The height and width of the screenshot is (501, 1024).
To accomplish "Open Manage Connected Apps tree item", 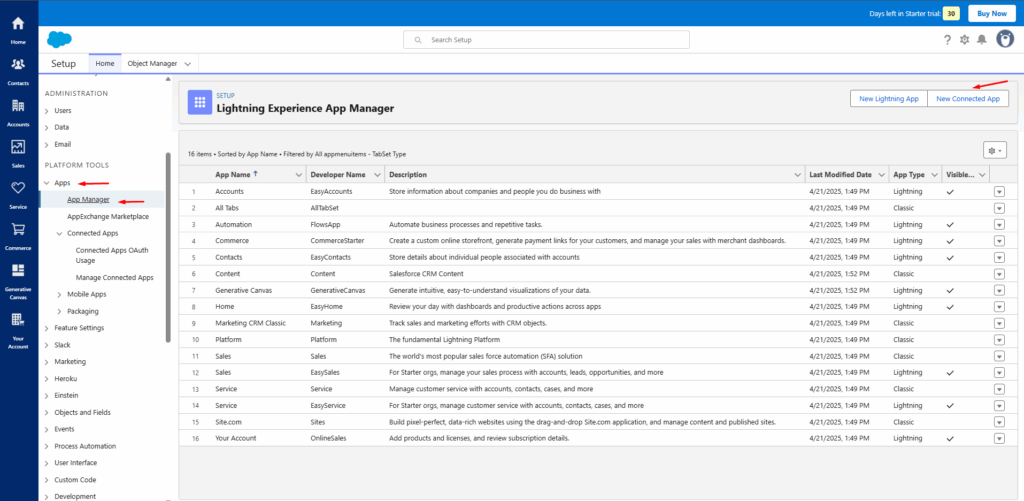I will click(x=115, y=277).
